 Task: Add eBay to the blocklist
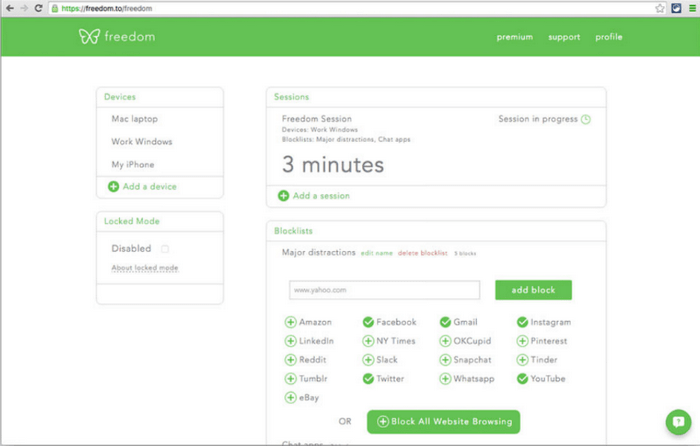[290, 397]
